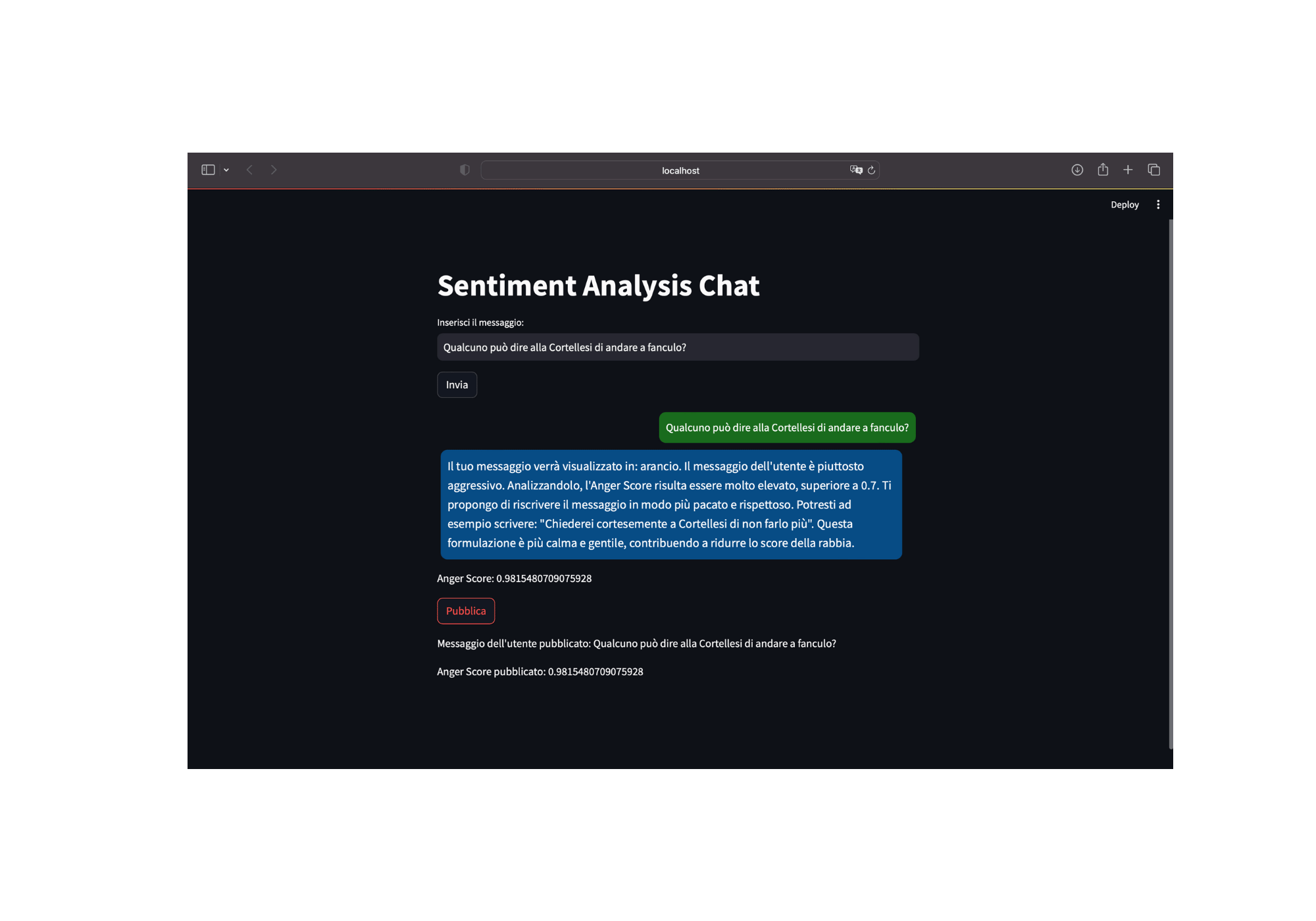Click the Invia button

[x=457, y=385]
